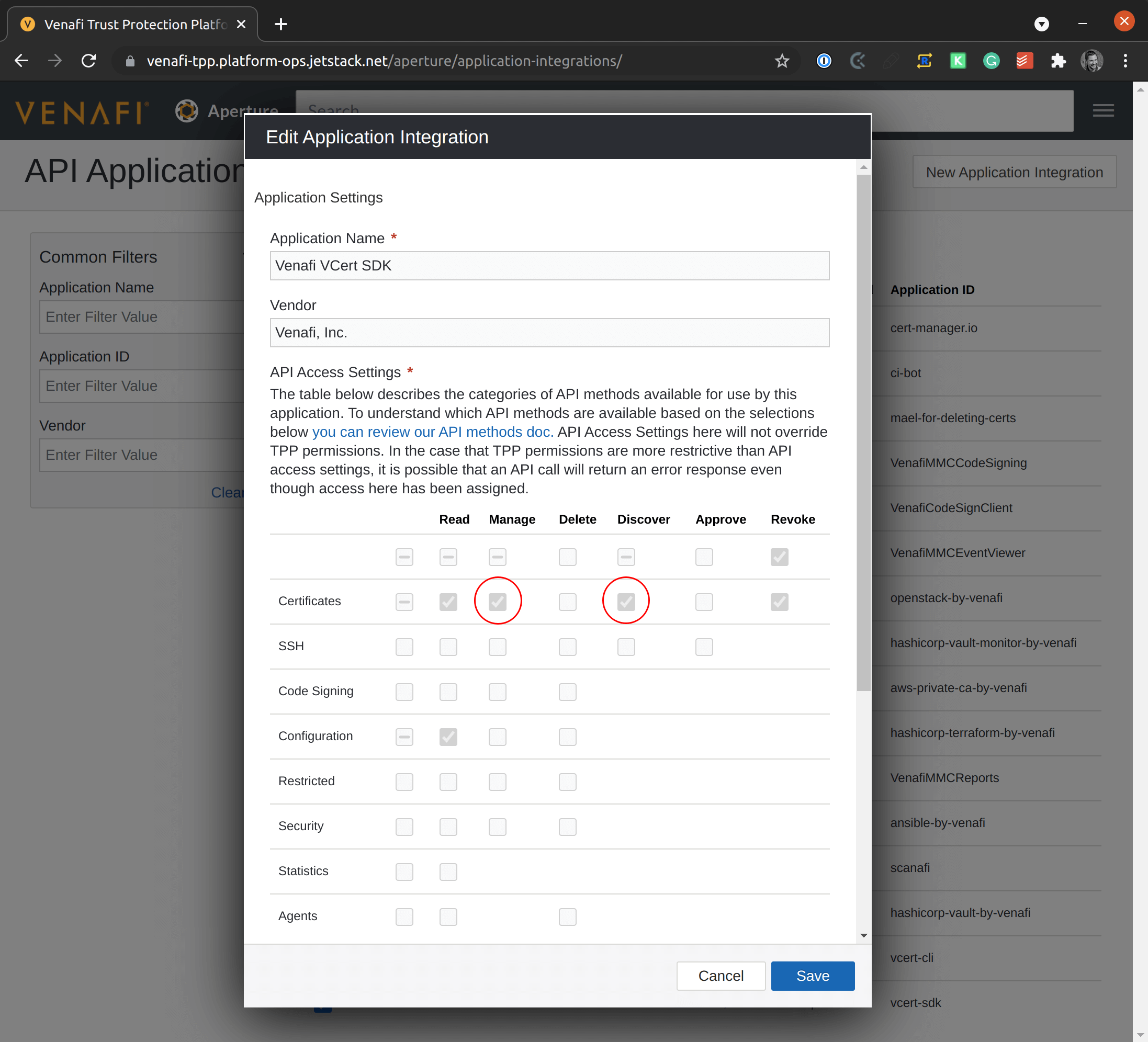Open the Chrome profile avatar

1091,61
